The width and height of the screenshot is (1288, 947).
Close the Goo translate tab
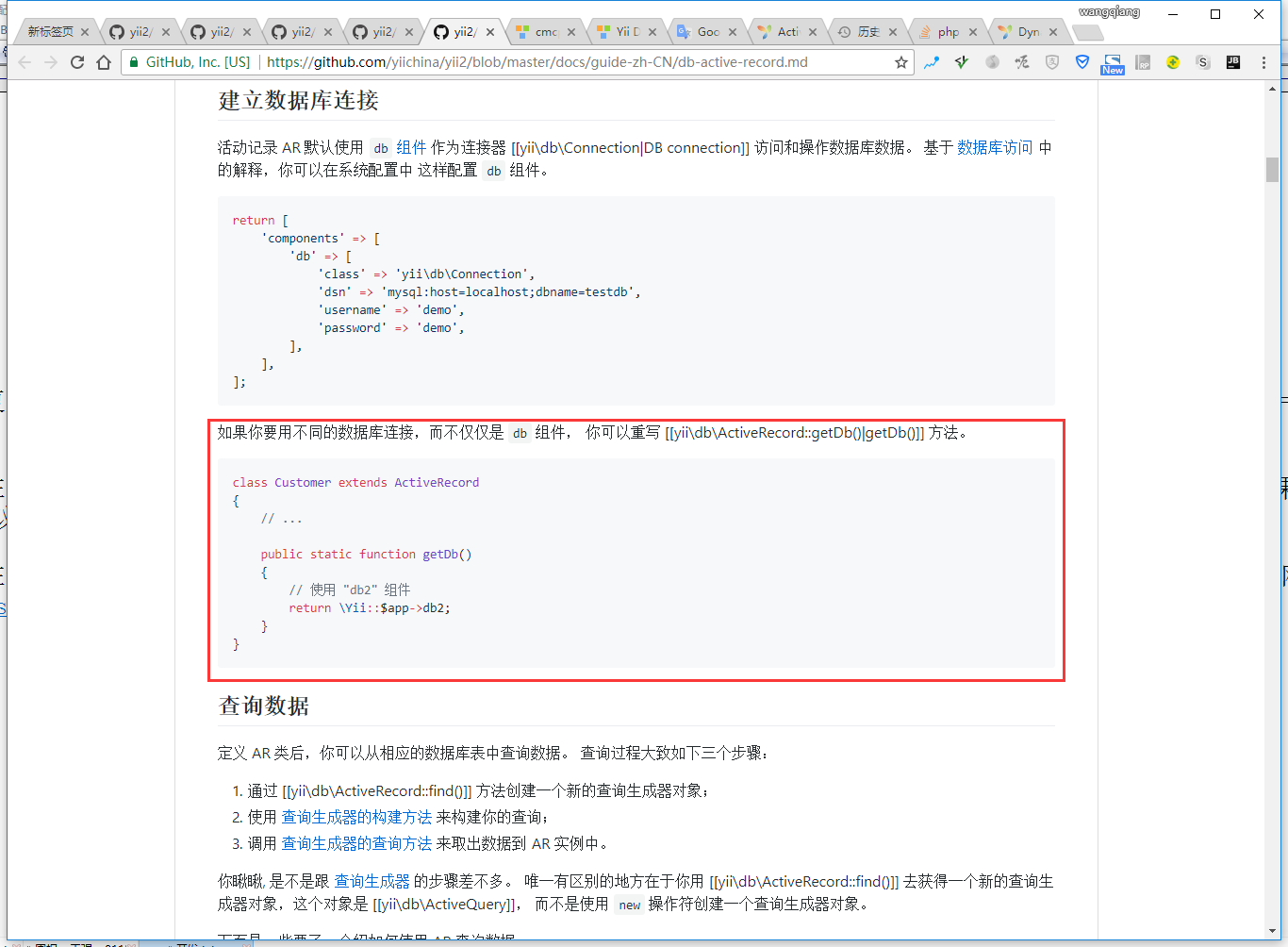click(733, 32)
